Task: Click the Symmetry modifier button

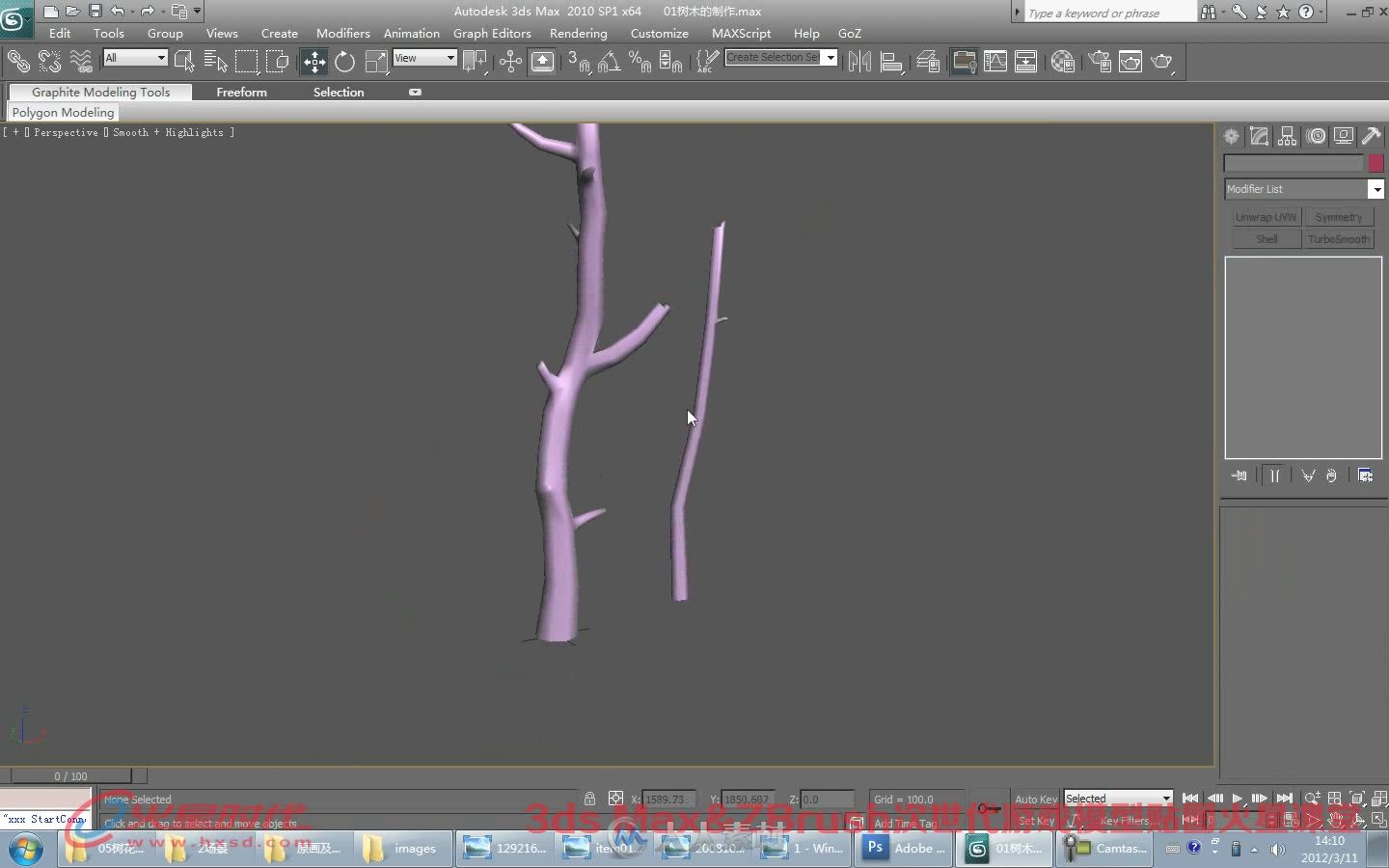Action: click(x=1339, y=217)
